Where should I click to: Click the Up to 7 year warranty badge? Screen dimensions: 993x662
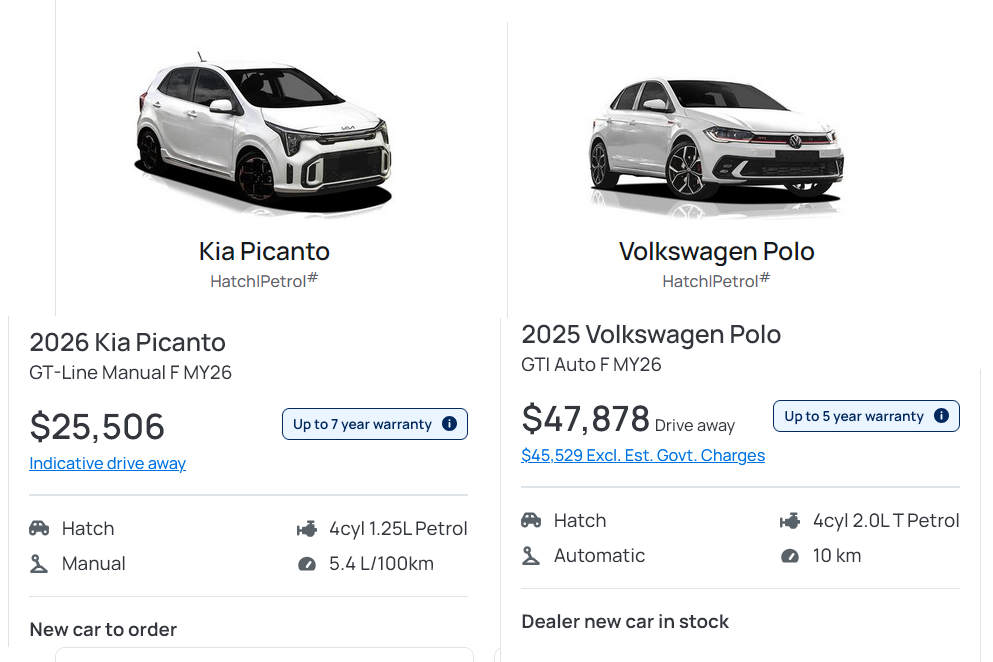(362, 424)
